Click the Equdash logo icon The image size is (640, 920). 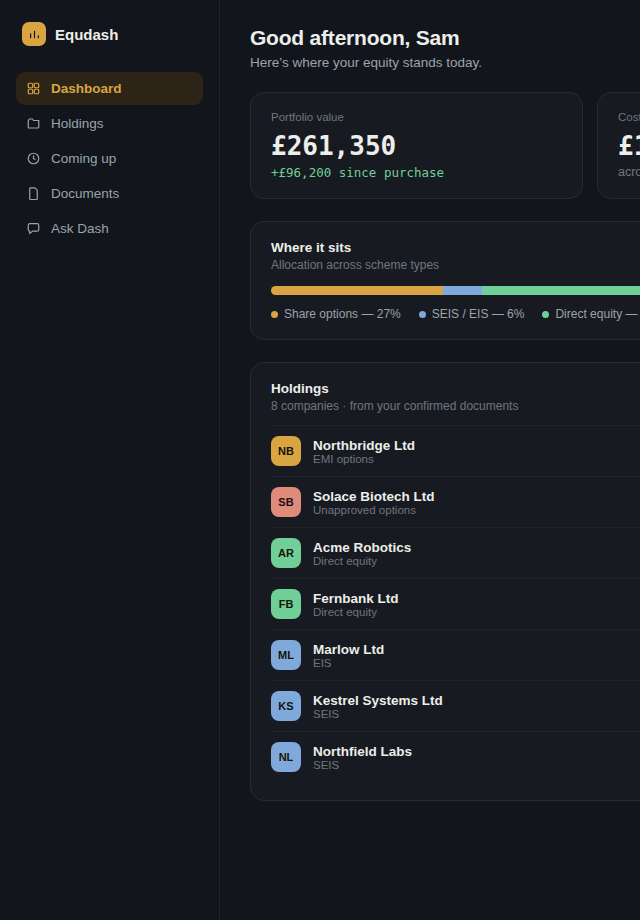[34, 34]
